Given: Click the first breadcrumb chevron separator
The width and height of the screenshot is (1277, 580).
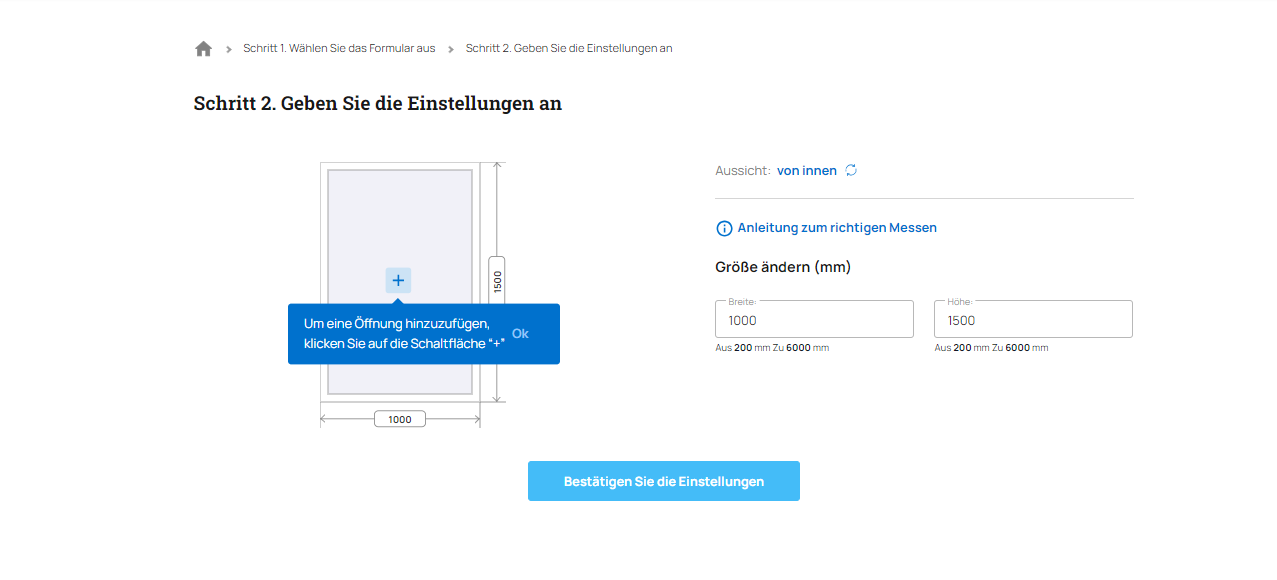Looking at the screenshot, I should coord(229,48).
